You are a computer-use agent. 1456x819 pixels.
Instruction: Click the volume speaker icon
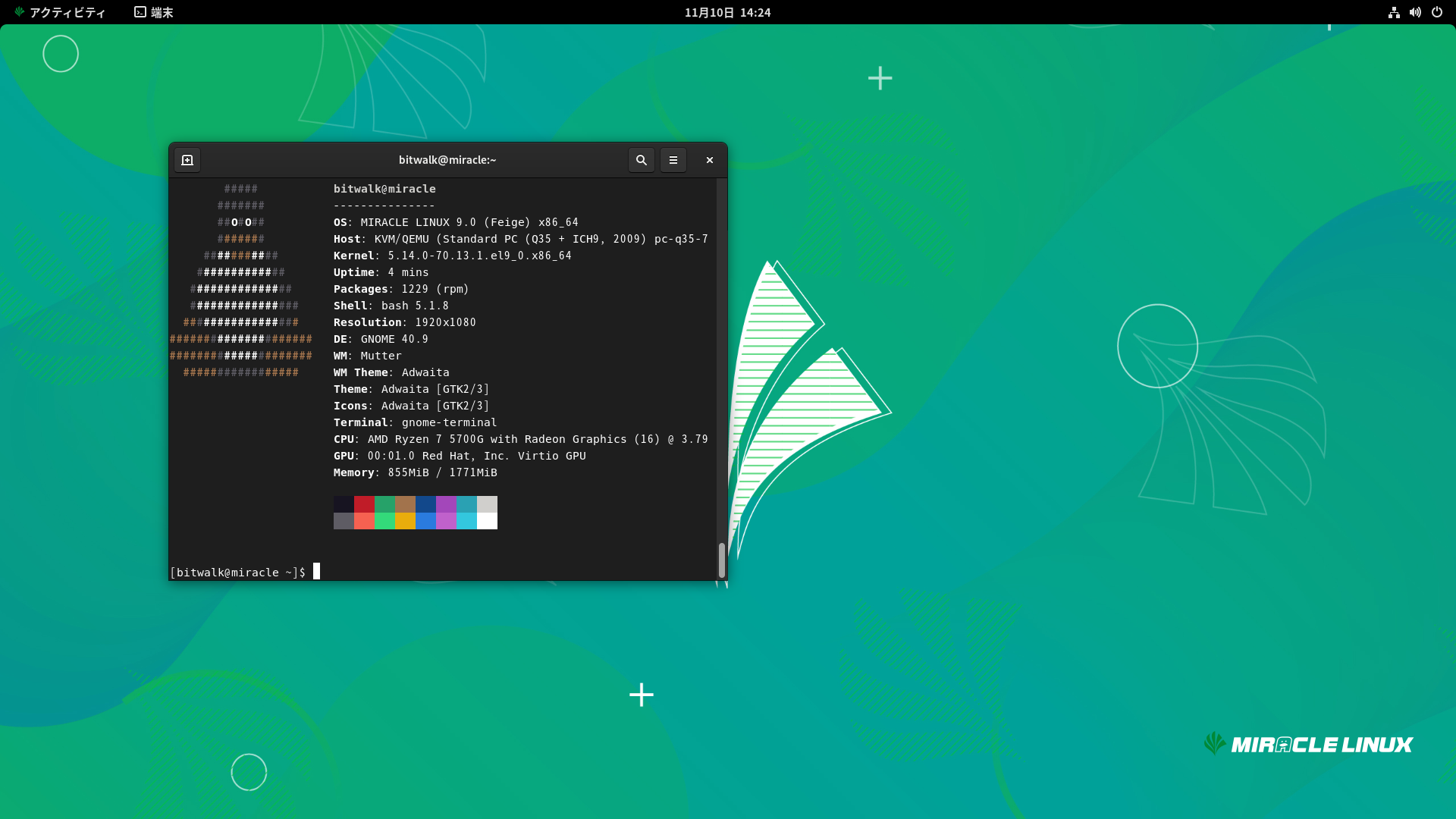[1415, 12]
